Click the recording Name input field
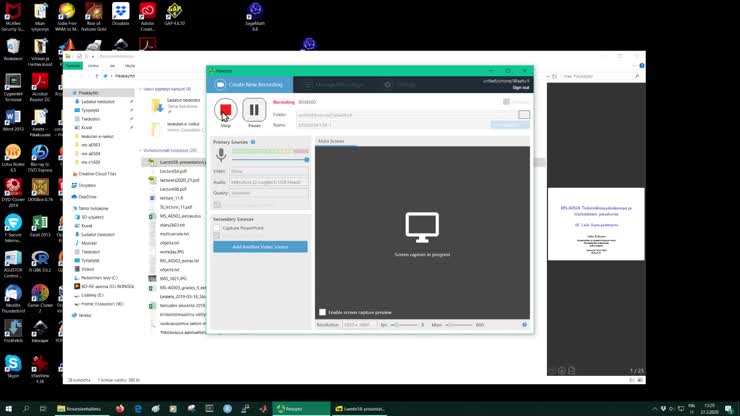740x416 pixels. click(394, 125)
